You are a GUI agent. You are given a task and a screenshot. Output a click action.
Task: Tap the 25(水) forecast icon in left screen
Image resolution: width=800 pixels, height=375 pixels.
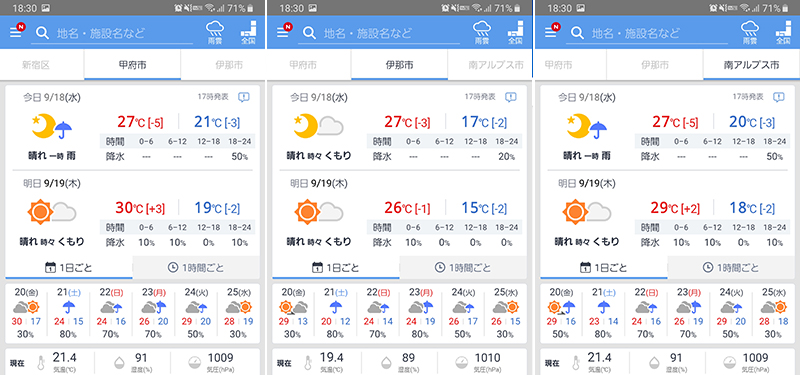coord(239,307)
